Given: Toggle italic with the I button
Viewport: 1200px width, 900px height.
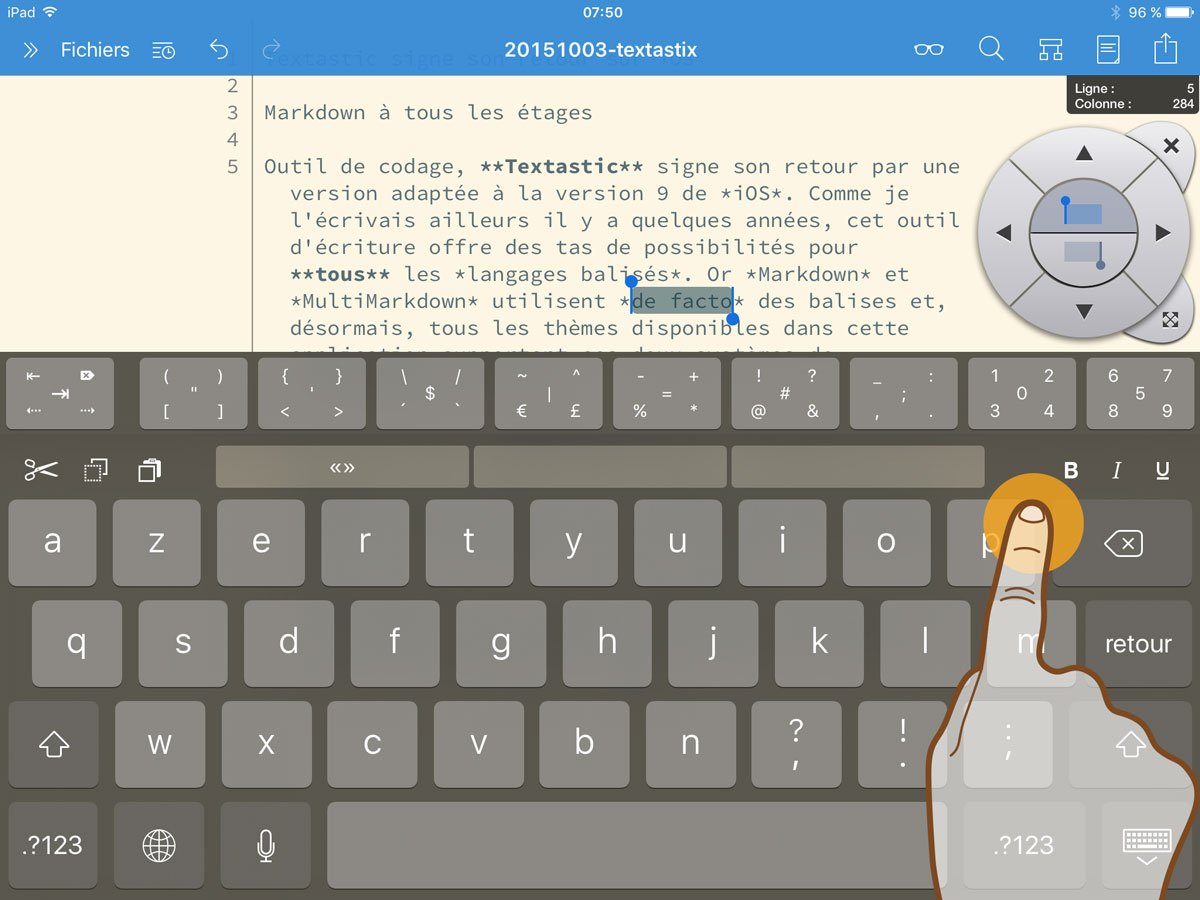Looking at the screenshot, I should click(x=1117, y=470).
